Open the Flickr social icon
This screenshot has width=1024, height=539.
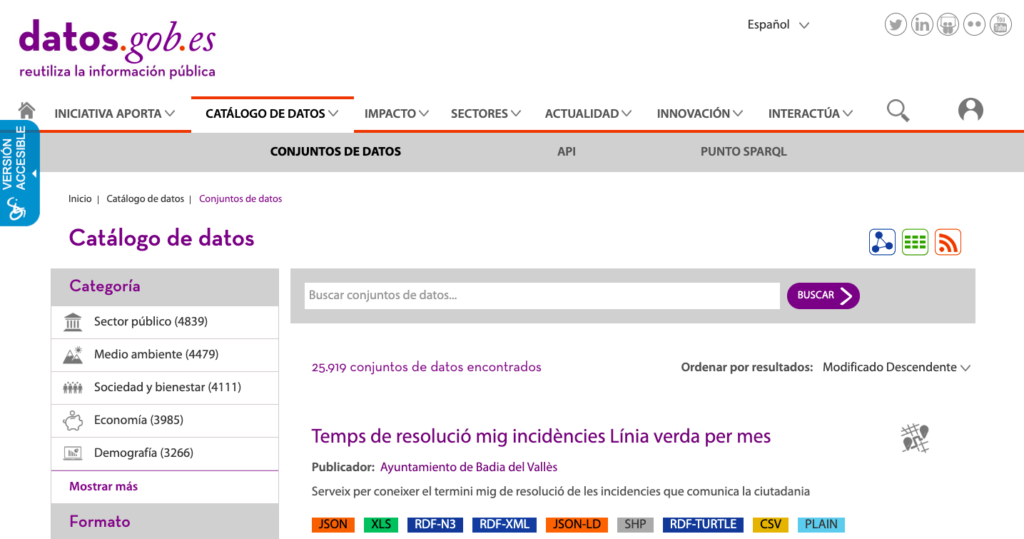click(x=974, y=25)
